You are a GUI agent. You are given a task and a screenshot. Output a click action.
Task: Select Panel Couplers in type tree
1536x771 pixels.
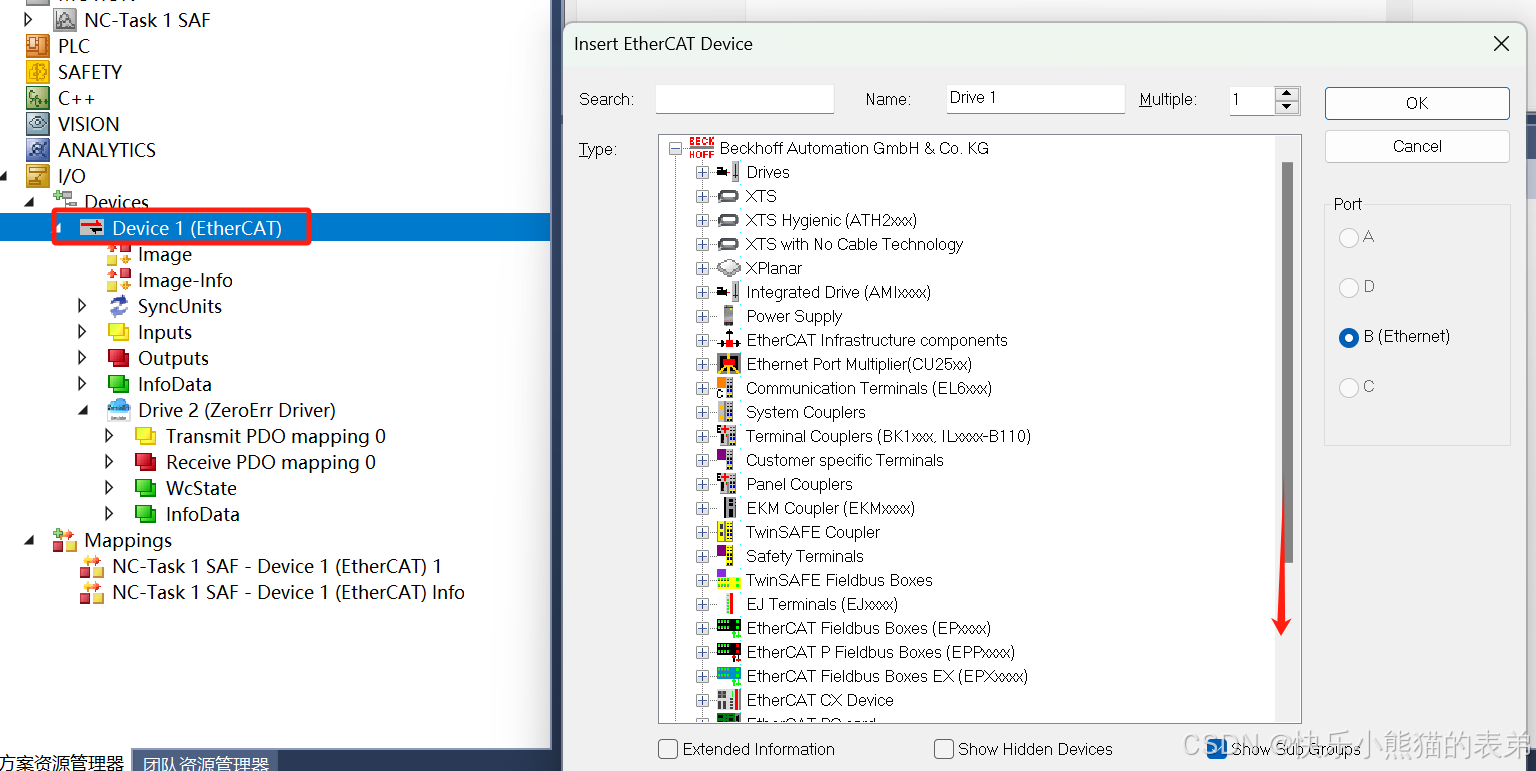pyautogui.click(x=799, y=484)
